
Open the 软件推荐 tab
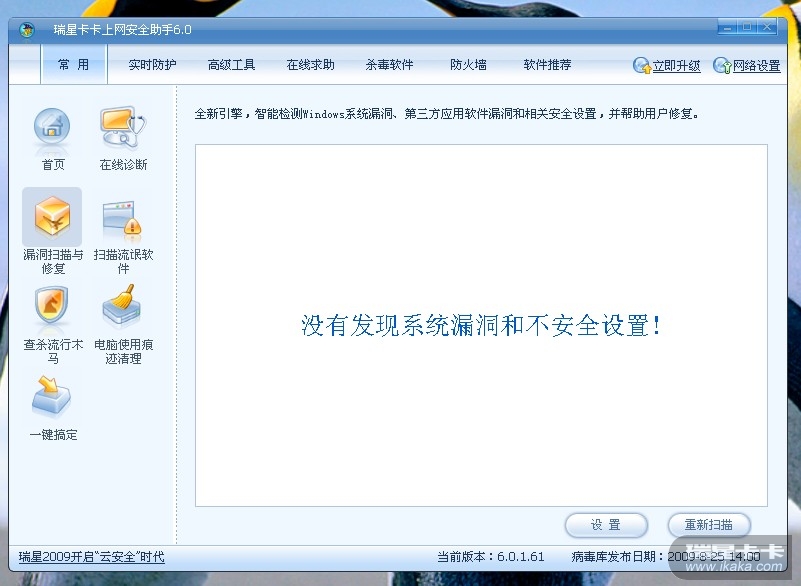pyautogui.click(x=547, y=65)
